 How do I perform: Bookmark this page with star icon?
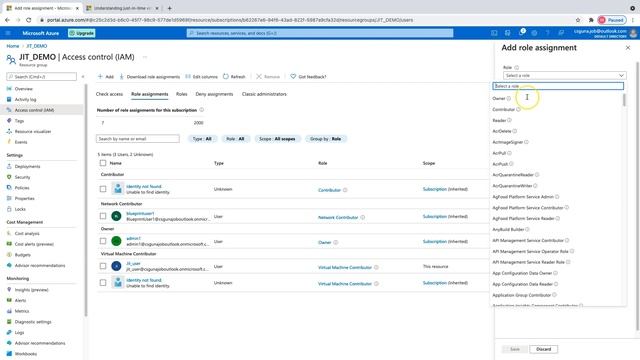point(578,20)
